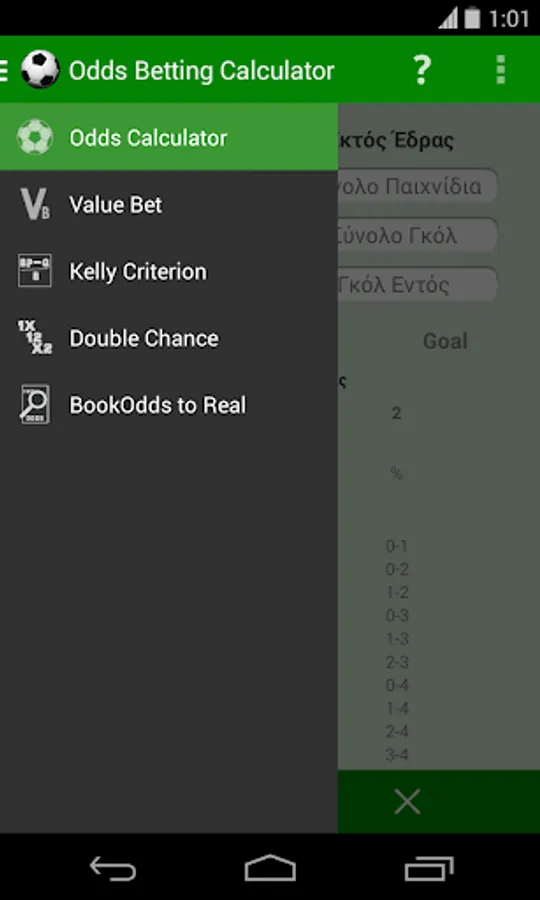540x900 pixels.
Task: Tap the Σύνολο Γκόλ input field
Action: (x=417, y=235)
